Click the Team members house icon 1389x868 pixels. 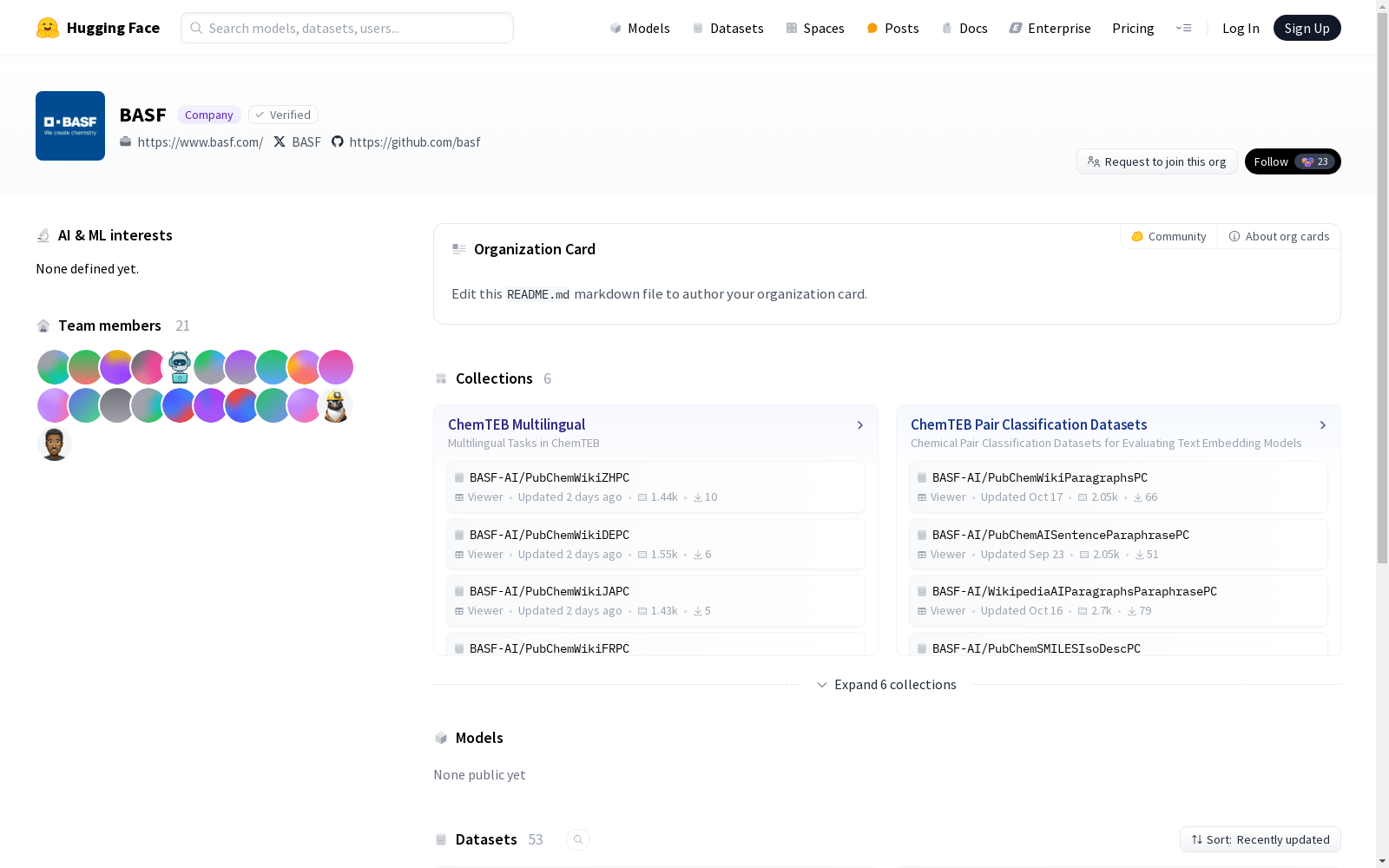tap(43, 325)
